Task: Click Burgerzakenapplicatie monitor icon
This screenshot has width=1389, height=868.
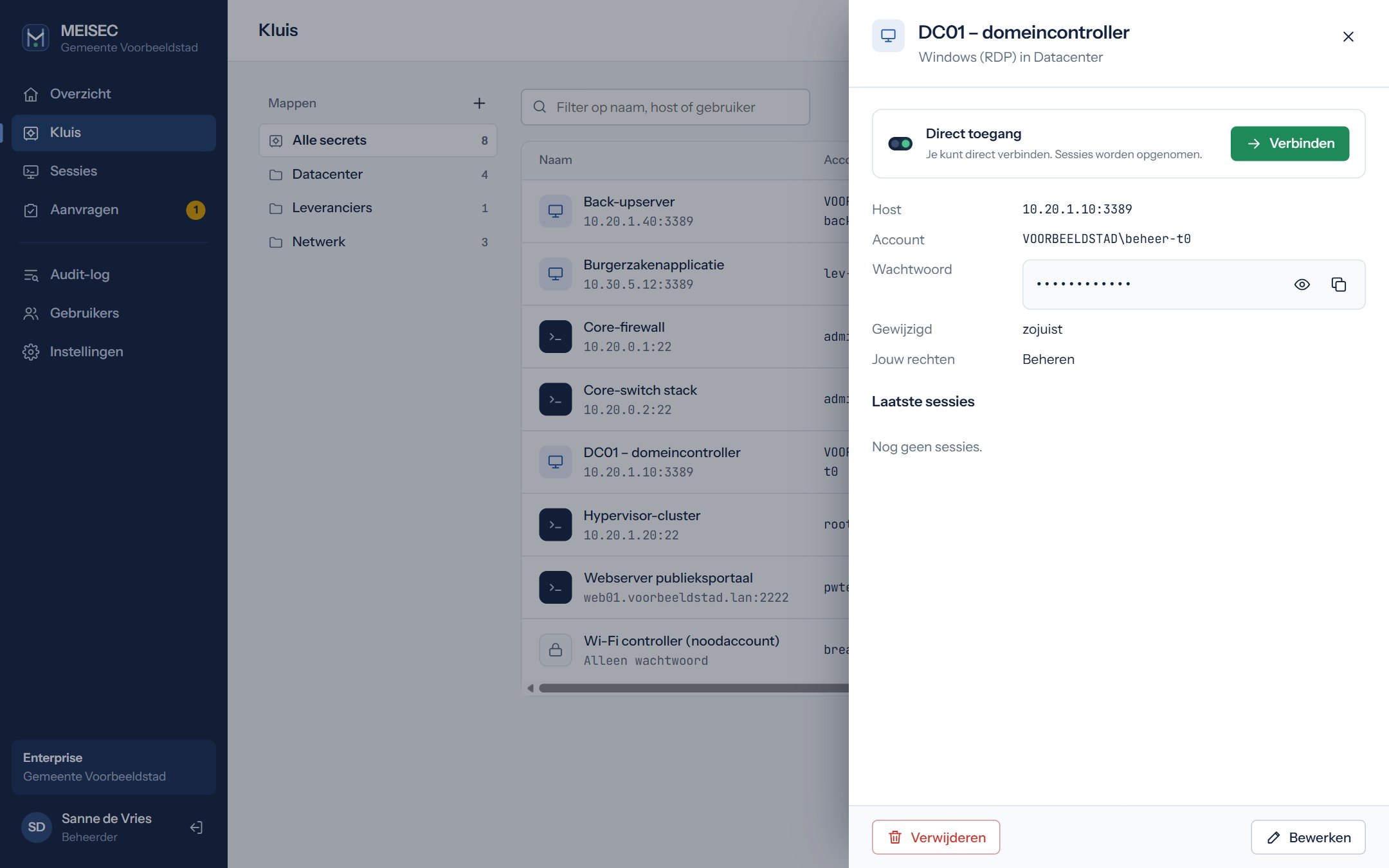Action: [556, 274]
